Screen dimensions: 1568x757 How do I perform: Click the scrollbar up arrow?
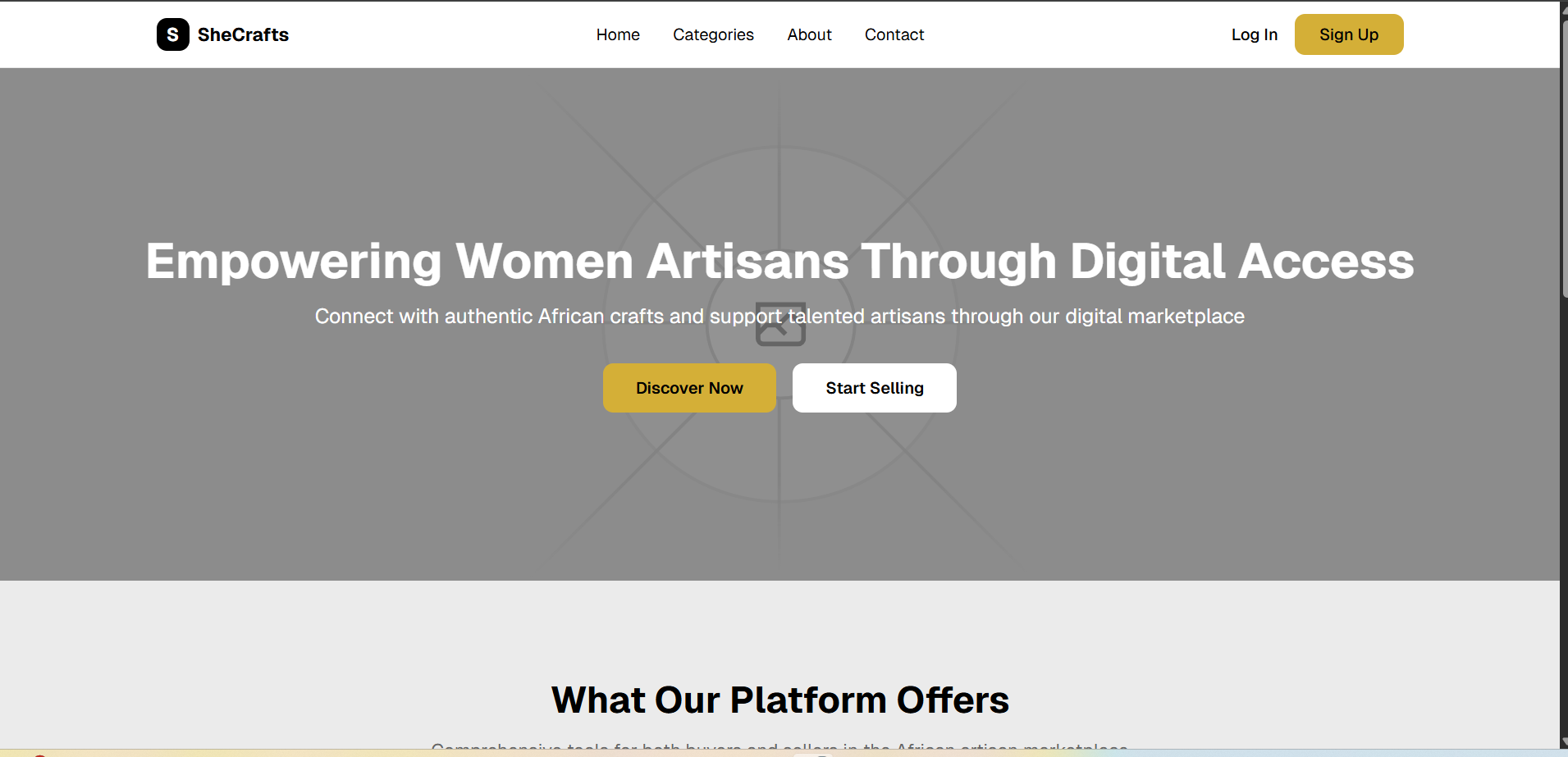click(x=1564, y=8)
